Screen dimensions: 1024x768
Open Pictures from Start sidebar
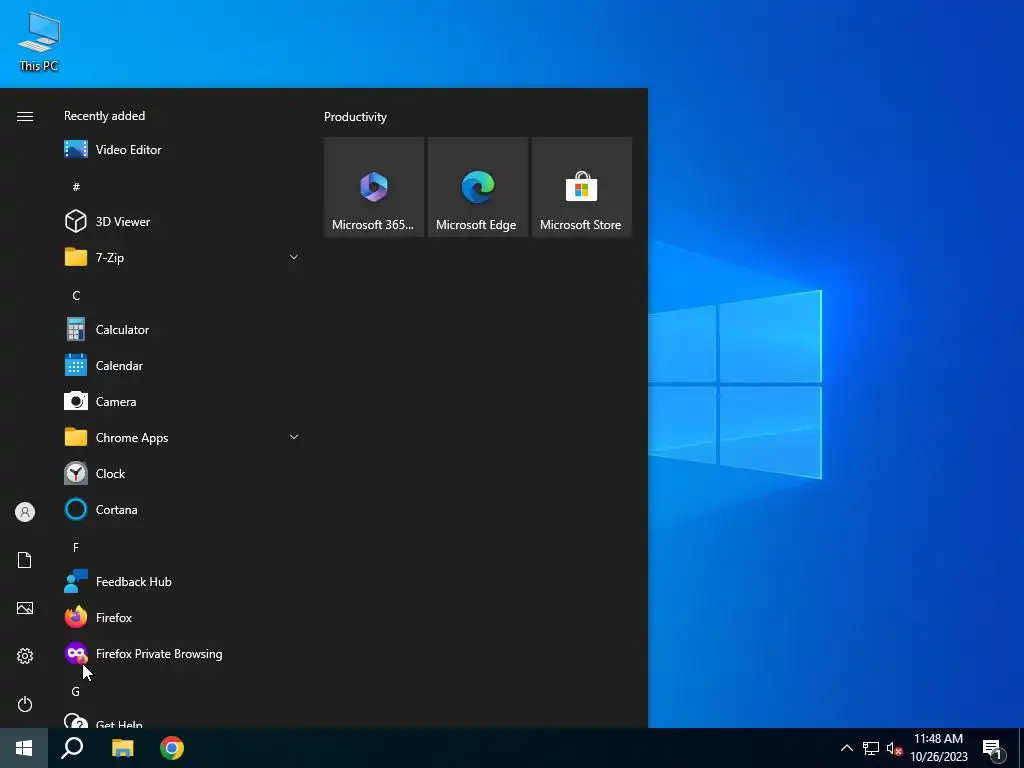(x=25, y=608)
